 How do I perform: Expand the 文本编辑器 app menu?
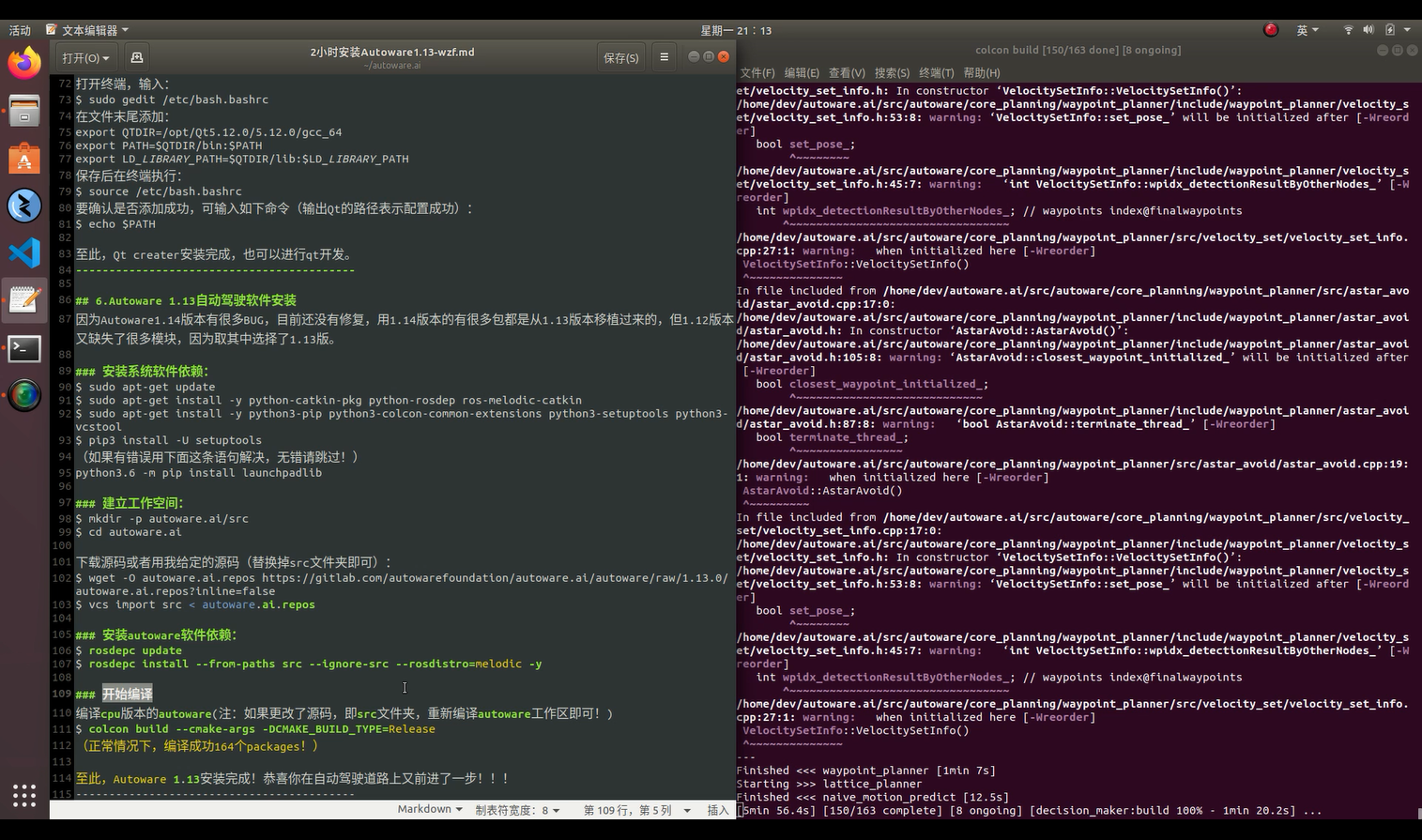(86, 30)
